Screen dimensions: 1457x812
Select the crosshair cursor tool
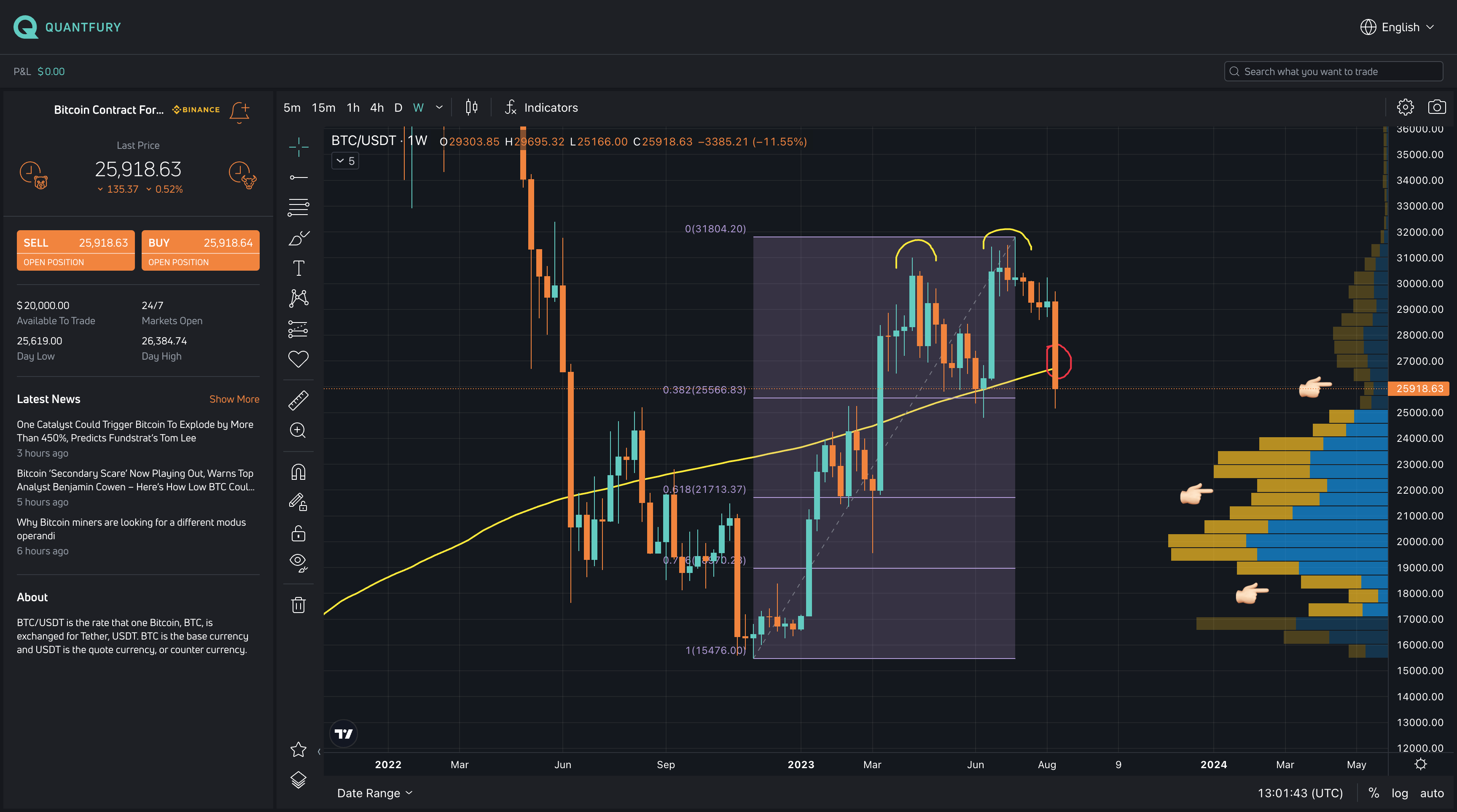(298, 147)
